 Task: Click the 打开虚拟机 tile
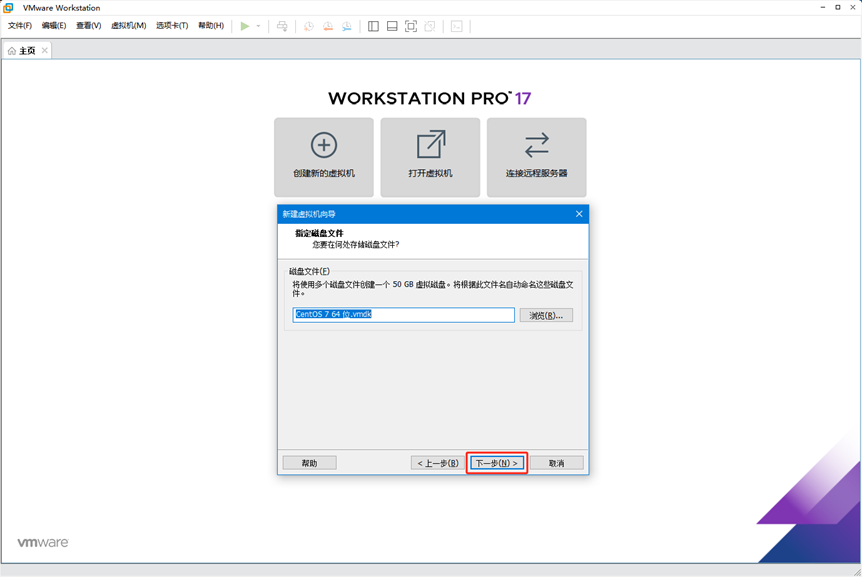click(430, 157)
